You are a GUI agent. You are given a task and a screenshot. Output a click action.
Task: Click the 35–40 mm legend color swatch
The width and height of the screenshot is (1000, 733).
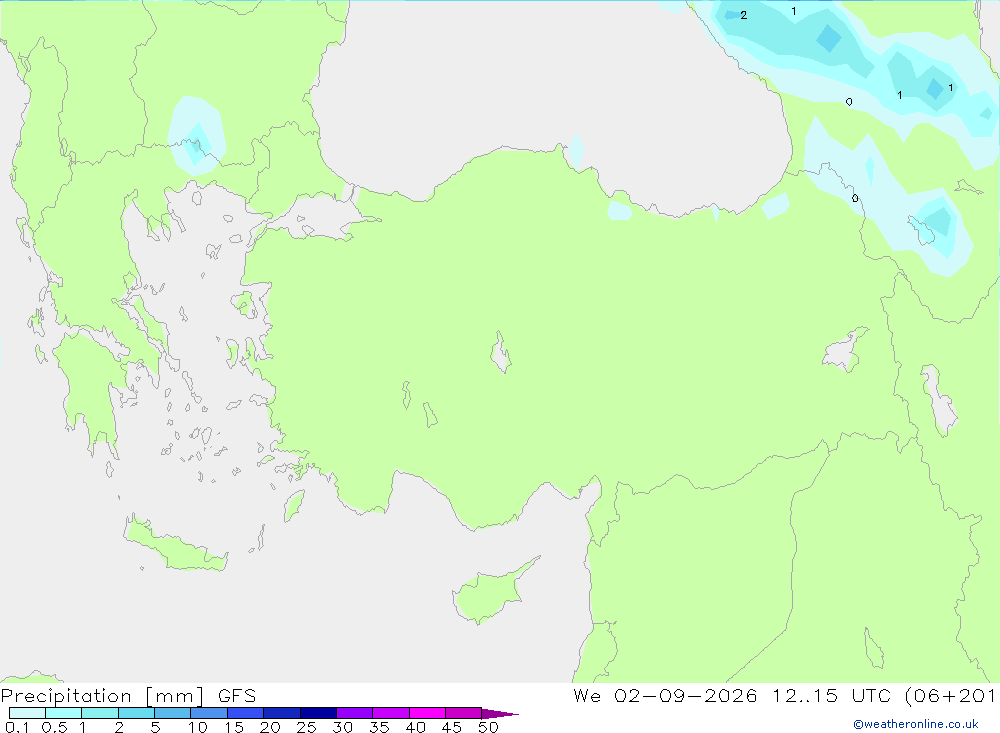pos(391,713)
